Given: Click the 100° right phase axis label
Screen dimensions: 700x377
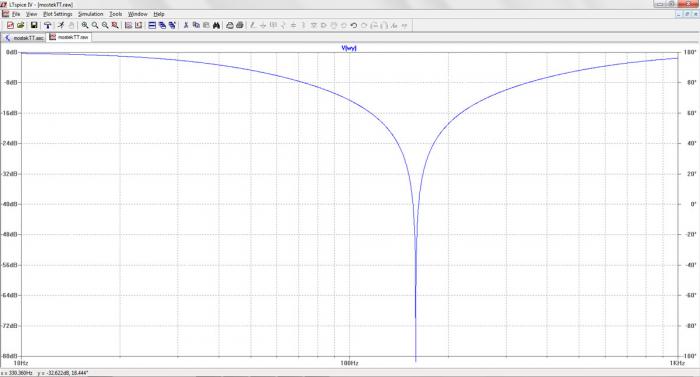Looking at the screenshot, I should point(690,52).
